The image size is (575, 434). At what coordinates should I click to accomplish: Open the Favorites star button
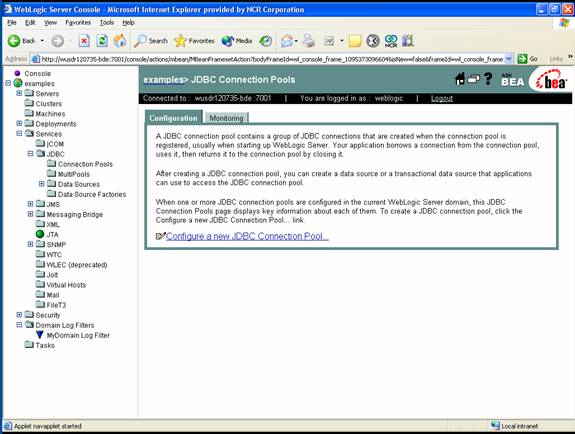pos(194,41)
